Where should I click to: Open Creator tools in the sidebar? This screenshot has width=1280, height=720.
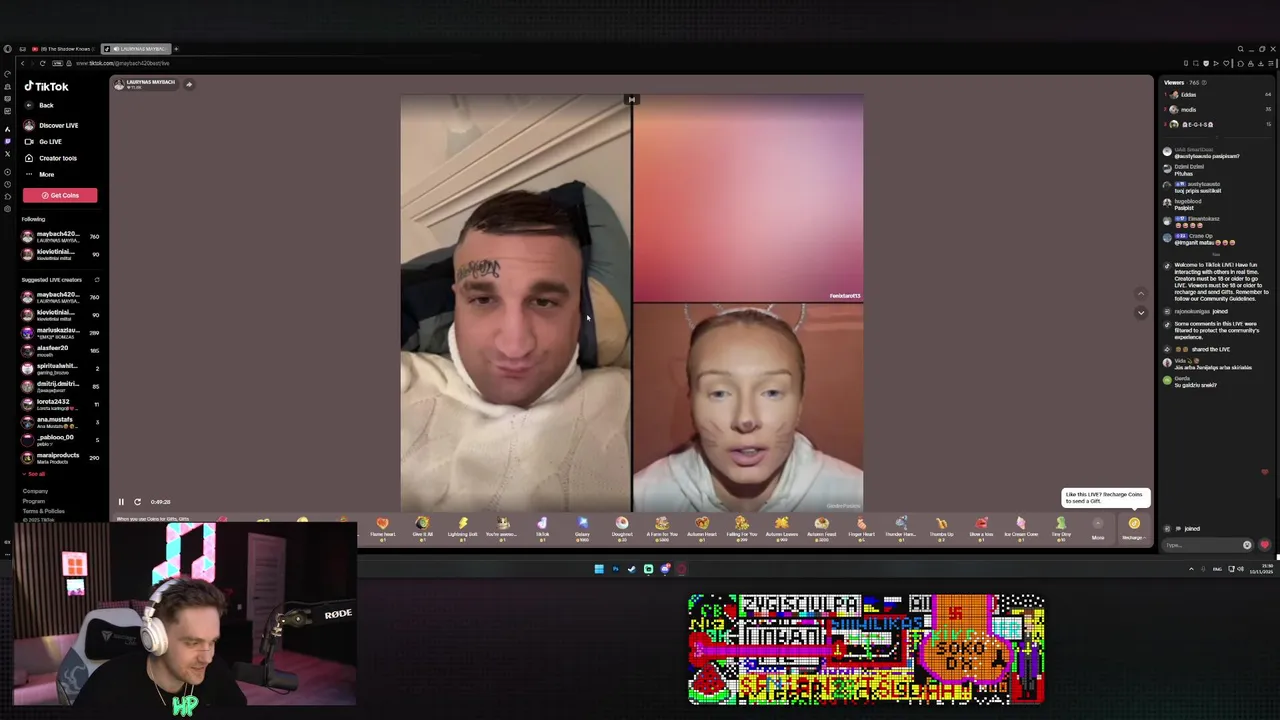tap(51, 158)
